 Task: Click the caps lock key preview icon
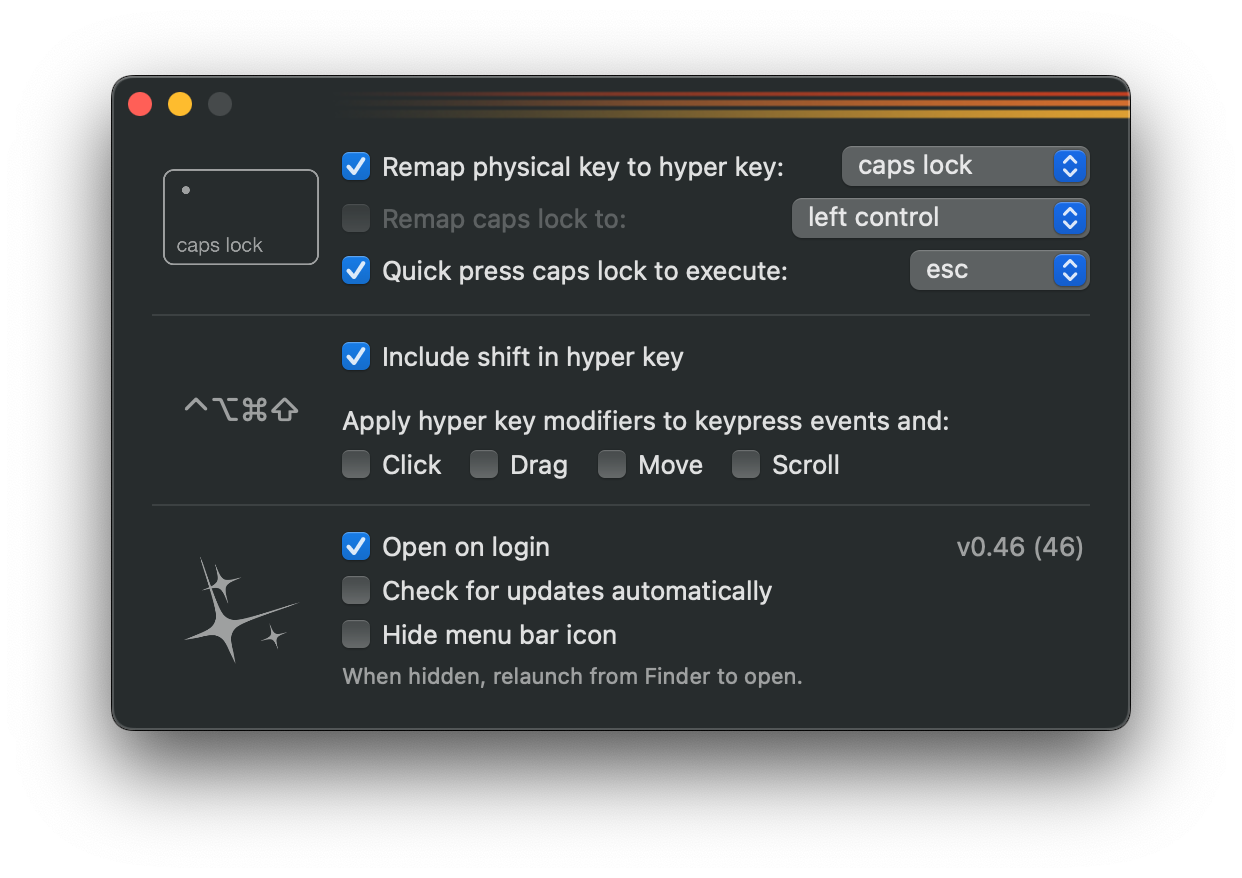(x=241, y=217)
